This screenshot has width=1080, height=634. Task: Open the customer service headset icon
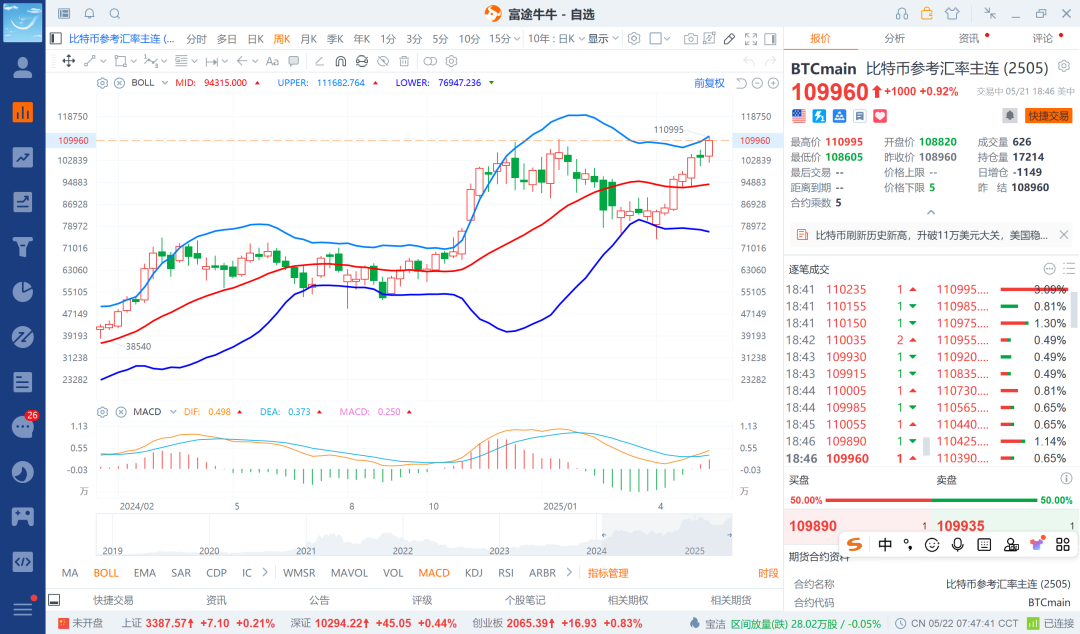[902, 14]
